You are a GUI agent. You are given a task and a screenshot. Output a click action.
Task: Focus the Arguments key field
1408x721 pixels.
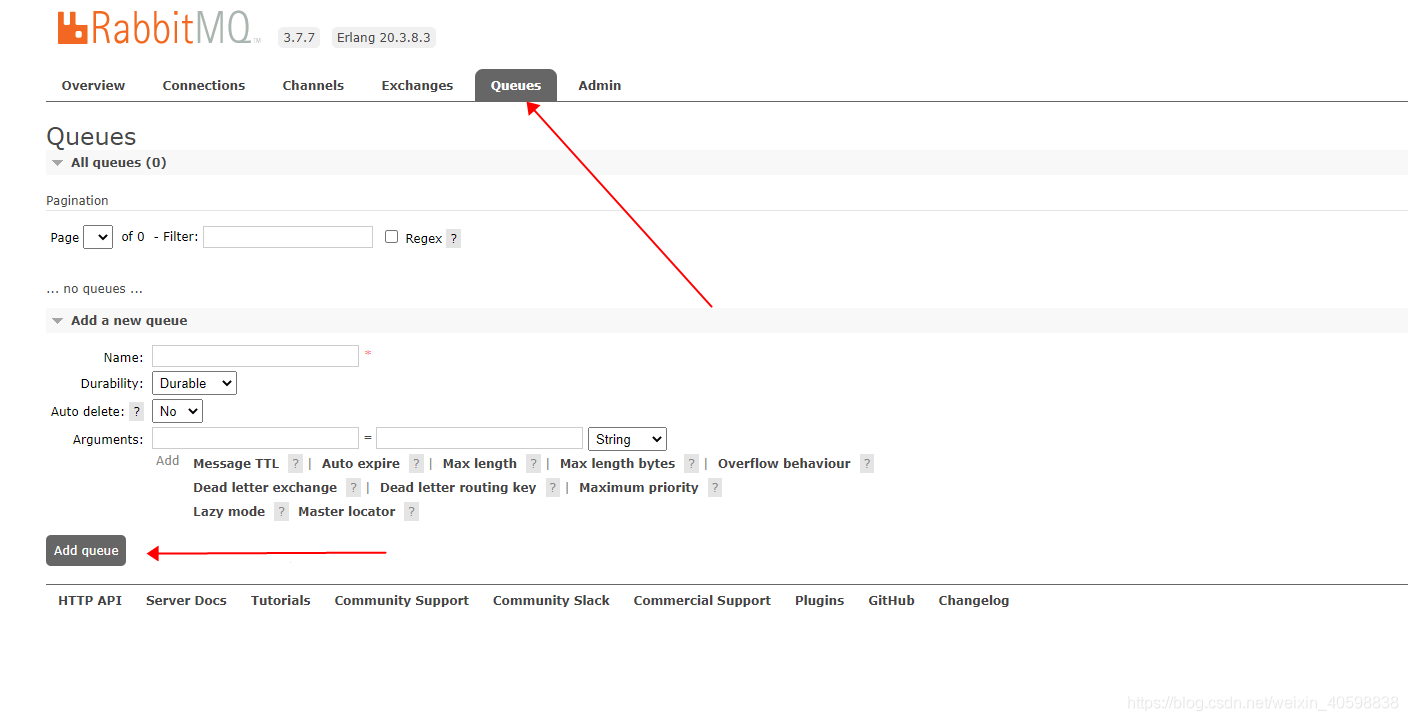[x=255, y=438]
